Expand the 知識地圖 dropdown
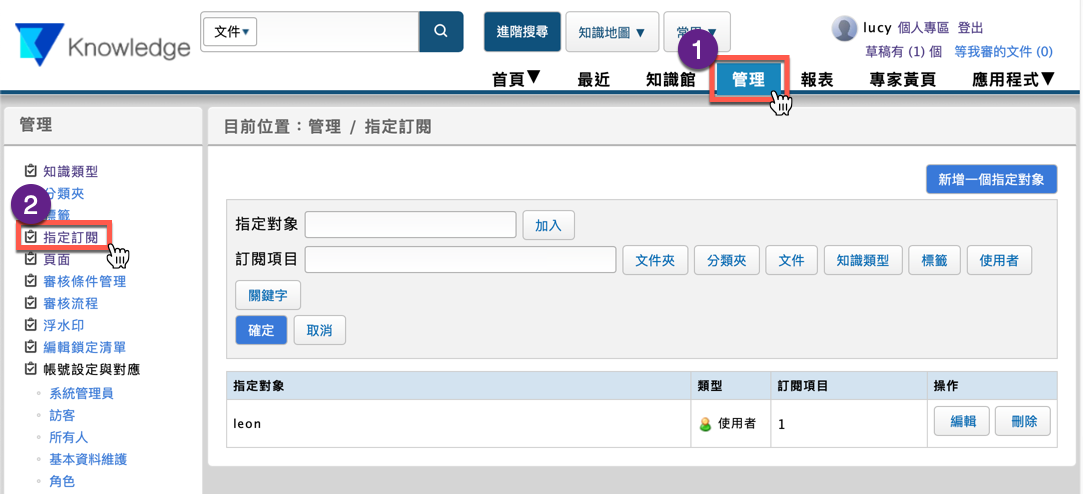The width and height of the screenshot is (1083, 494). (612, 32)
